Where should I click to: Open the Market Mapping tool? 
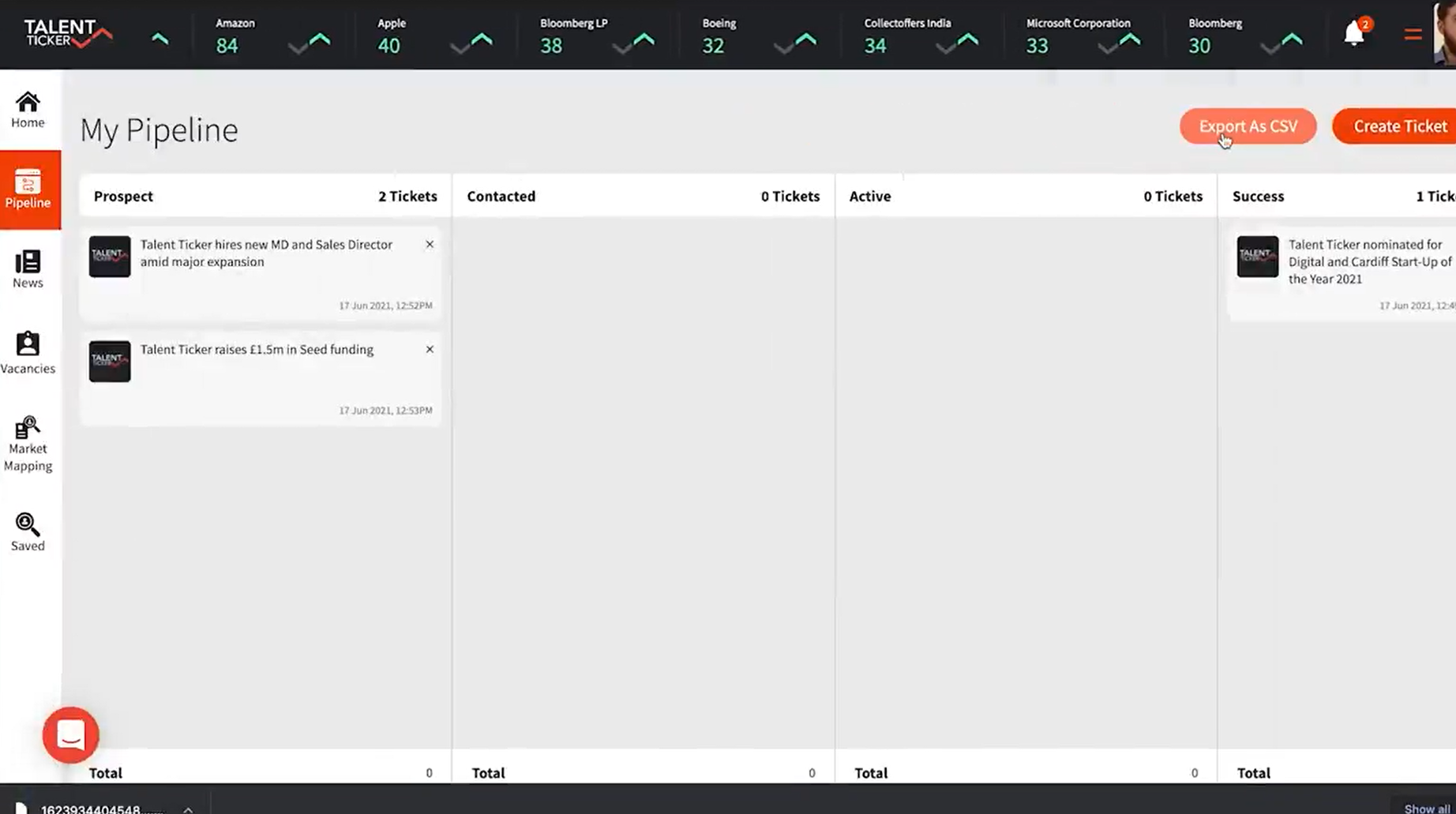28,445
